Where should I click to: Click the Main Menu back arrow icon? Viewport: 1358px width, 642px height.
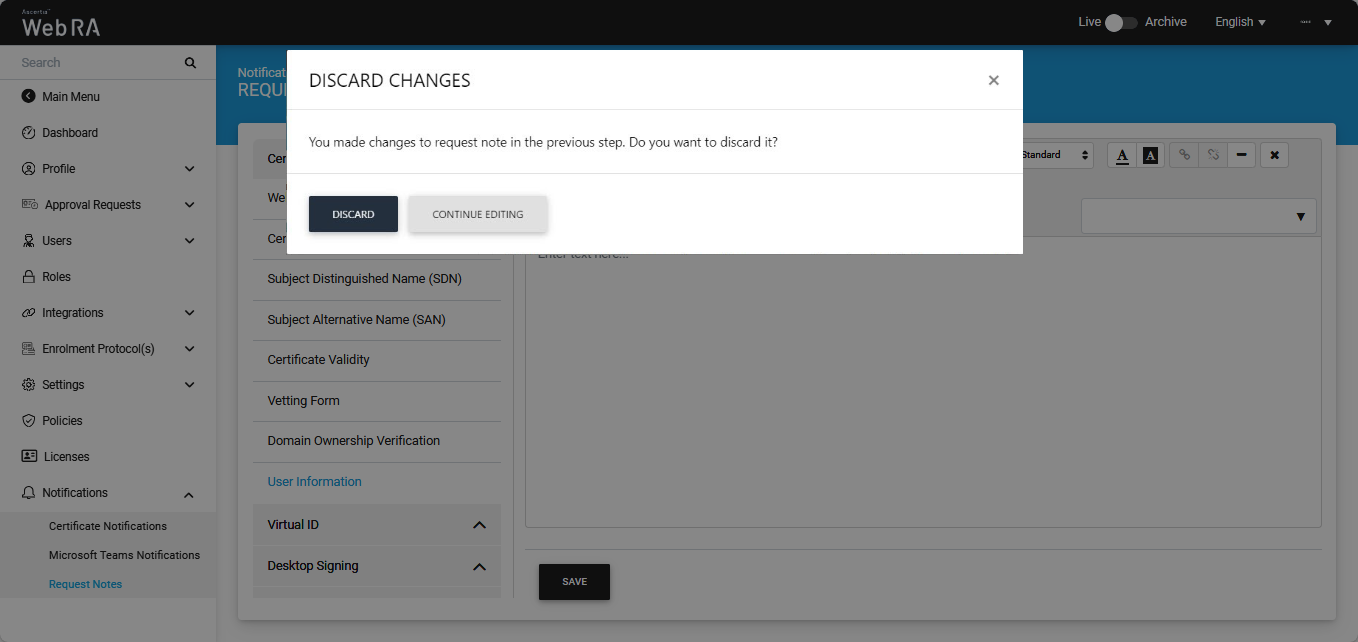[28, 97]
